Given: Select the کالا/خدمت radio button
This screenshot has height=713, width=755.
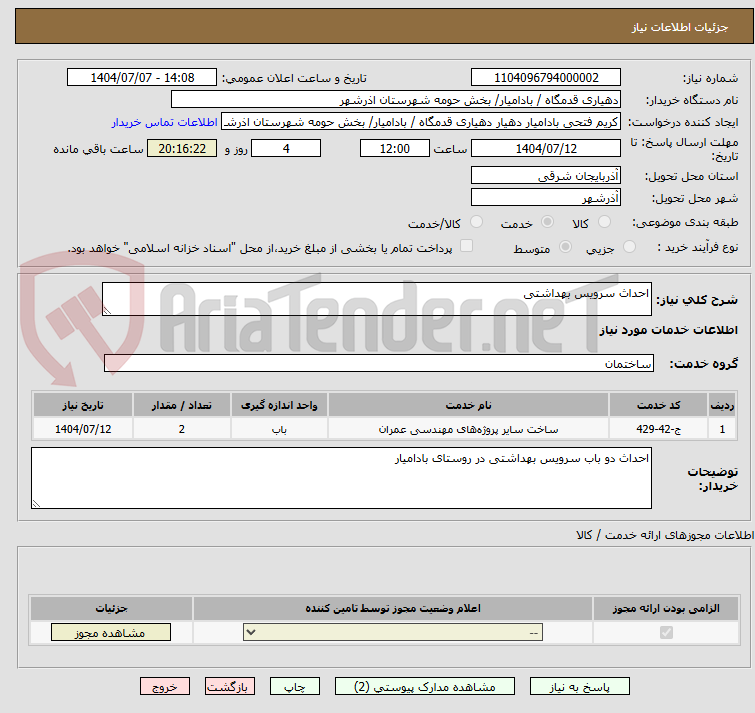Looking at the screenshot, I should pyautogui.click(x=476, y=222).
